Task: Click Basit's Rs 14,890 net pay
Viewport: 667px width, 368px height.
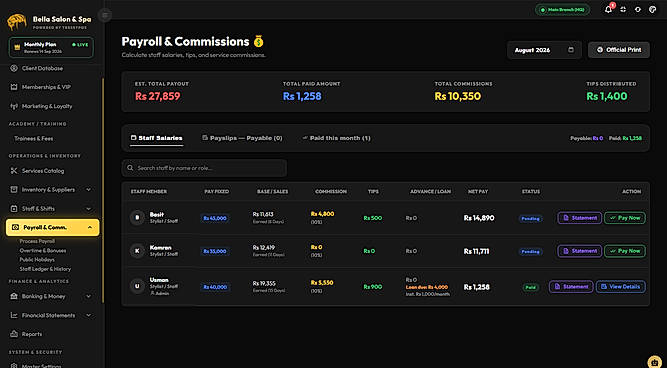Action: (x=479, y=218)
